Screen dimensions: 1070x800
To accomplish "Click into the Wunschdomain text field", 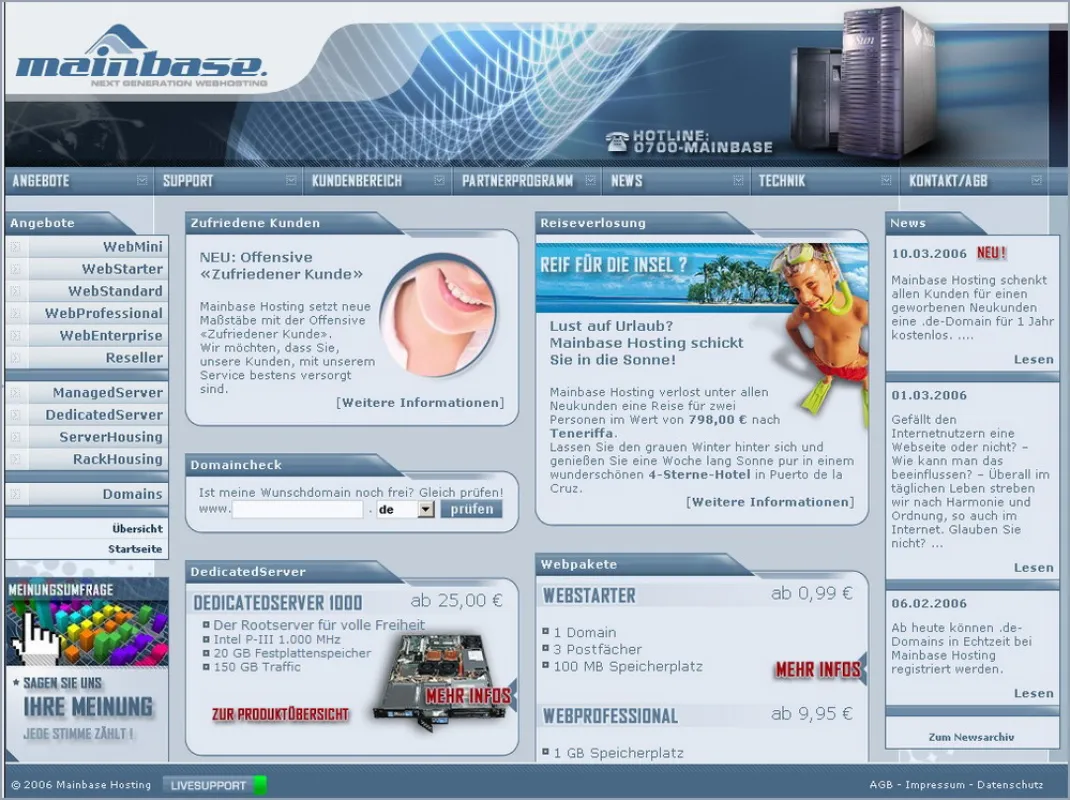I will tap(298, 509).
